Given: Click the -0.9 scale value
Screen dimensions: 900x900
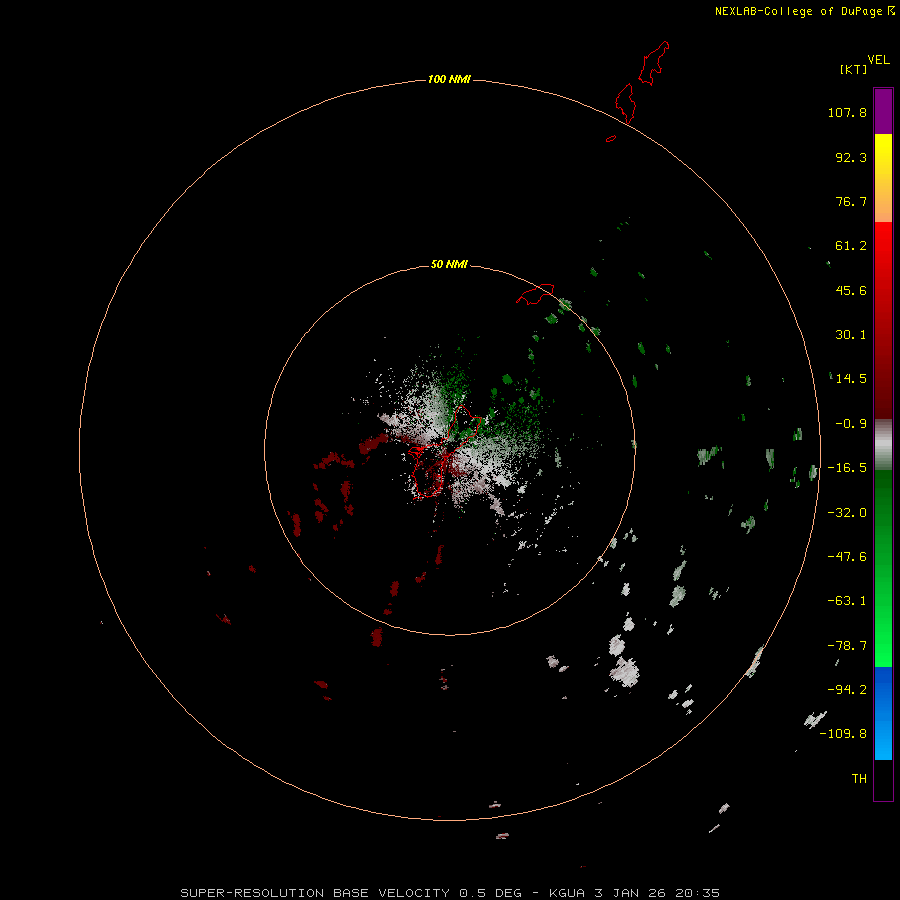Looking at the screenshot, I should [x=851, y=424].
